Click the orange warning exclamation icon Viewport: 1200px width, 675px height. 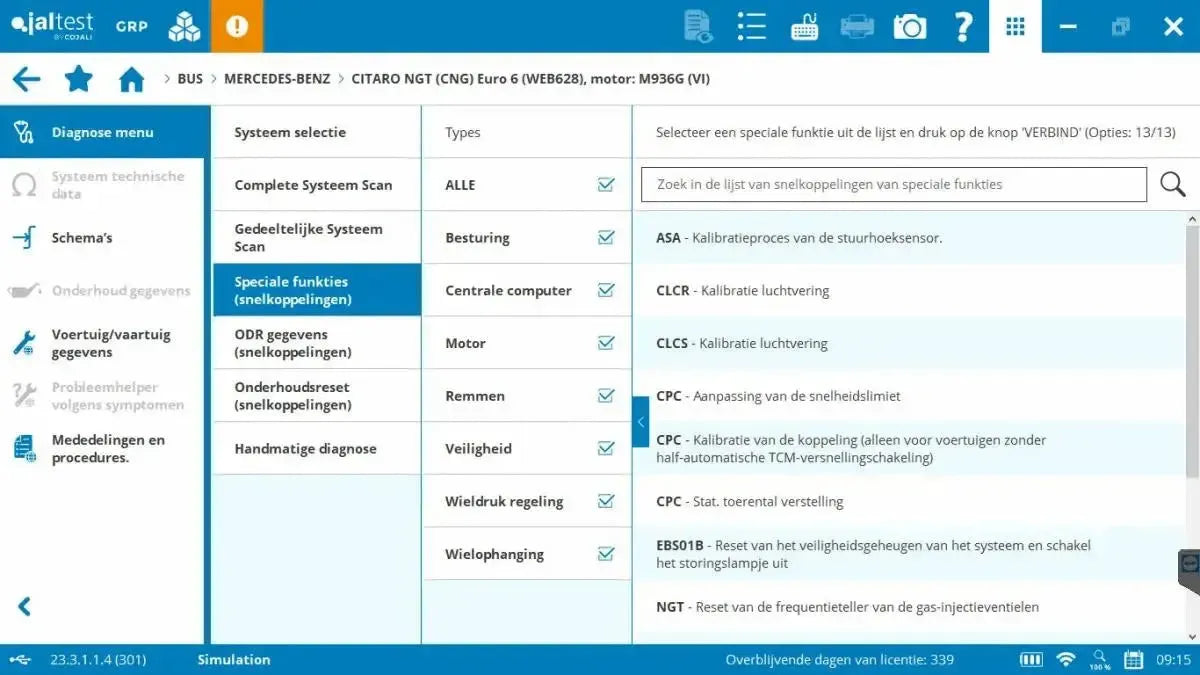point(236,26)
